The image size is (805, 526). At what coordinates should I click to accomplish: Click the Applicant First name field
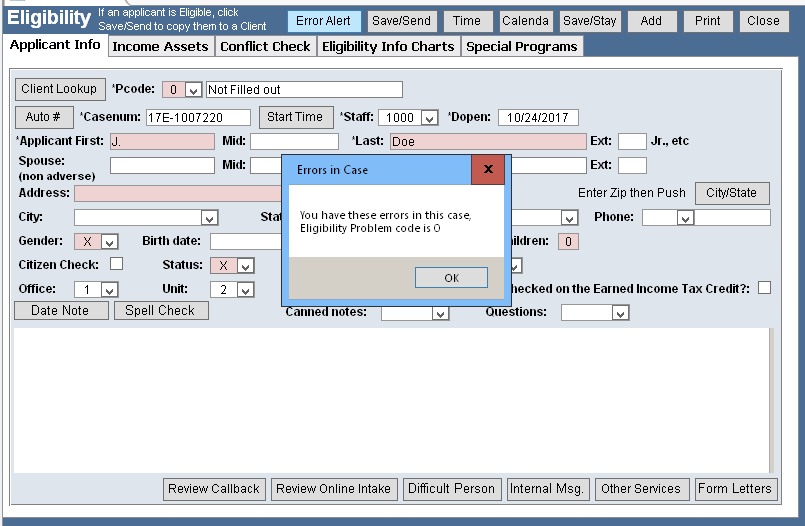(162, 142)
